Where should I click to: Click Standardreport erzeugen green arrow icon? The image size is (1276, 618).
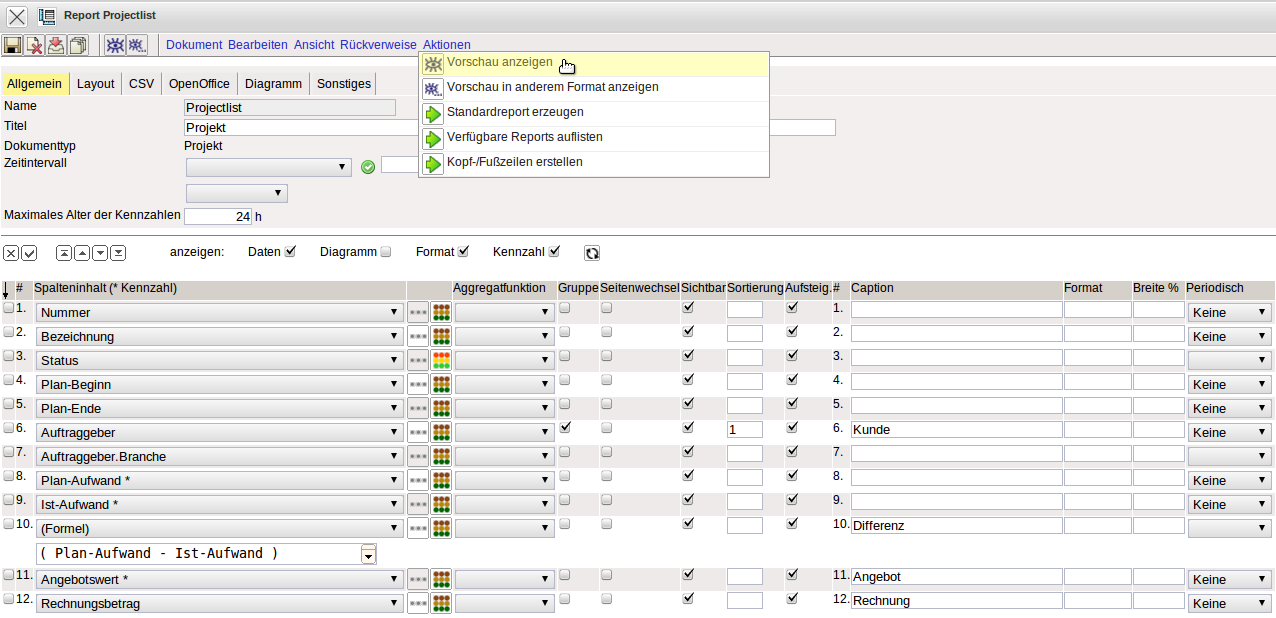click(x=433, y=113)
